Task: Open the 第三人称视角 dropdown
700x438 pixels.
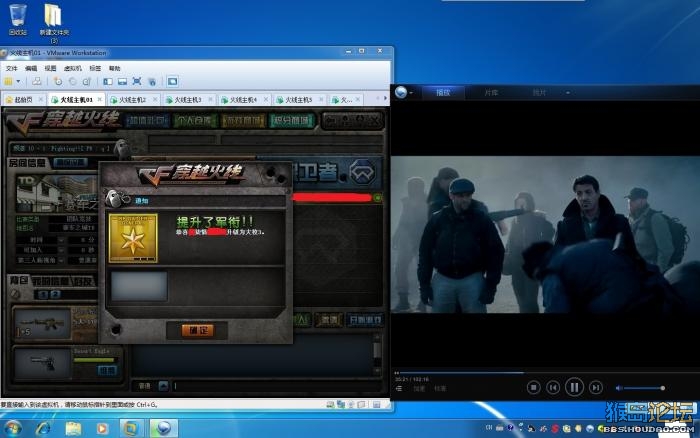Action: 61,260
